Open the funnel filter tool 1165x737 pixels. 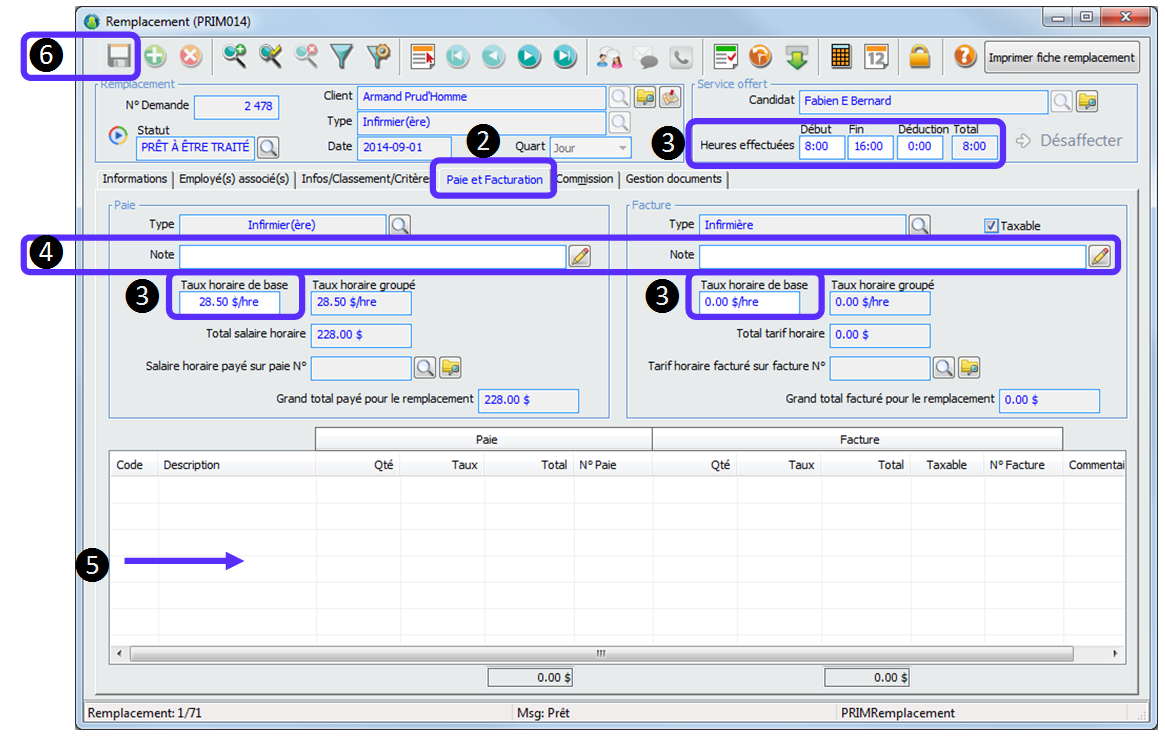(343, 57)
